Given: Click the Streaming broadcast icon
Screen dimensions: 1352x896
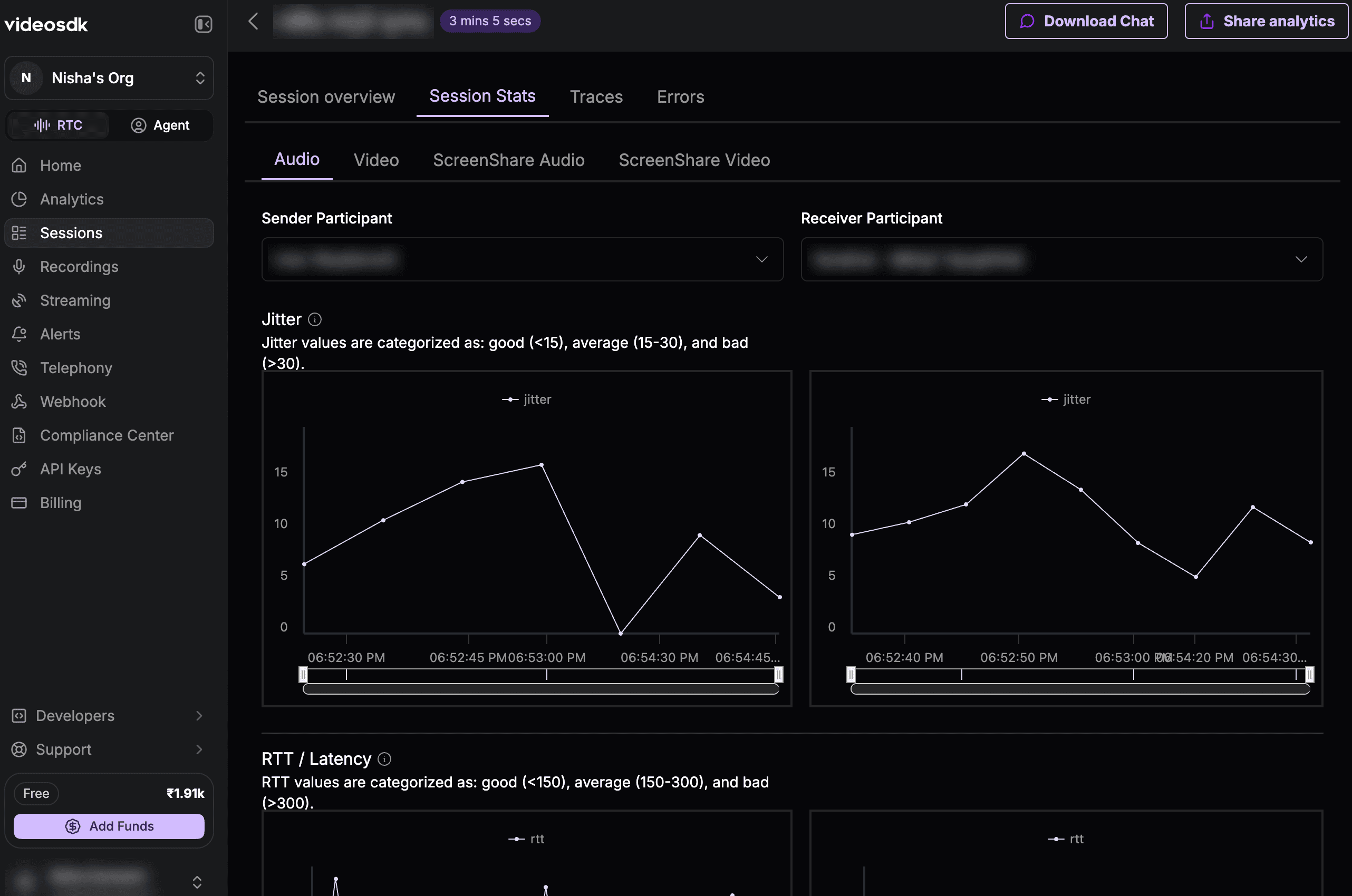Looking at the screenshot, I should 20,300.
